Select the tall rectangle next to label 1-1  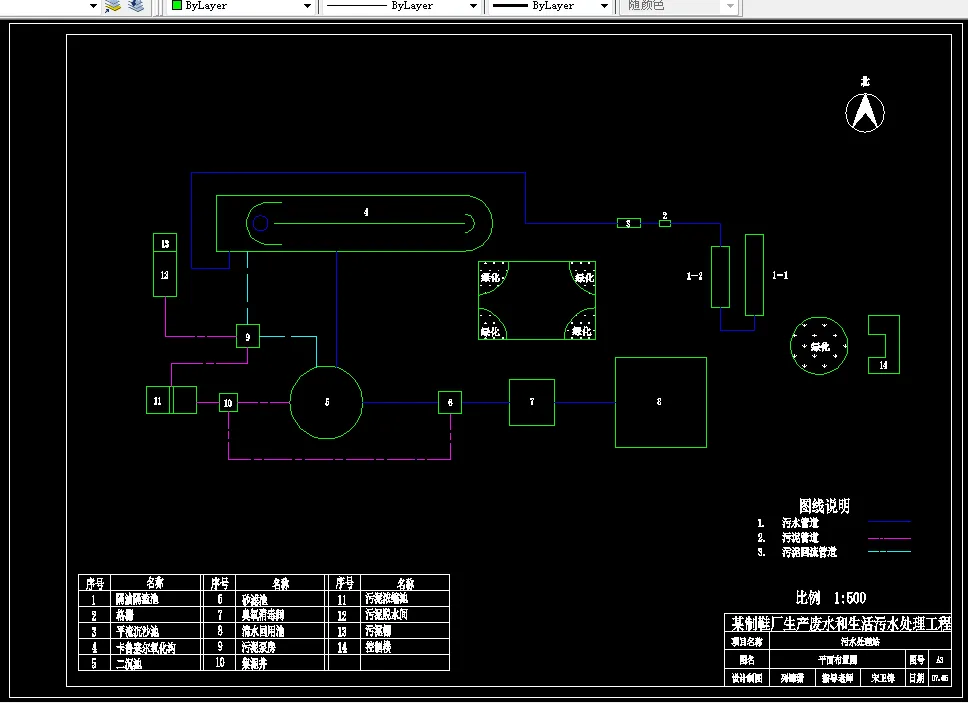tap(754, 275)
